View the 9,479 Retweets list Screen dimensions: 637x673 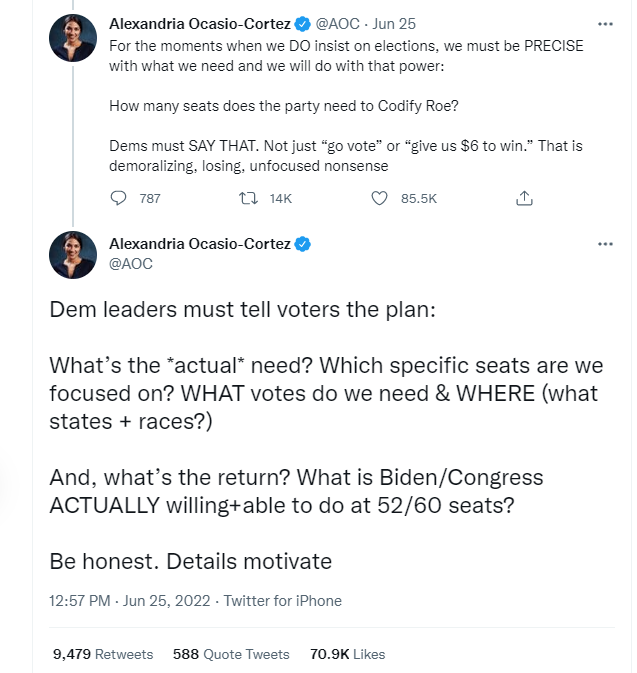coord(103,654)
